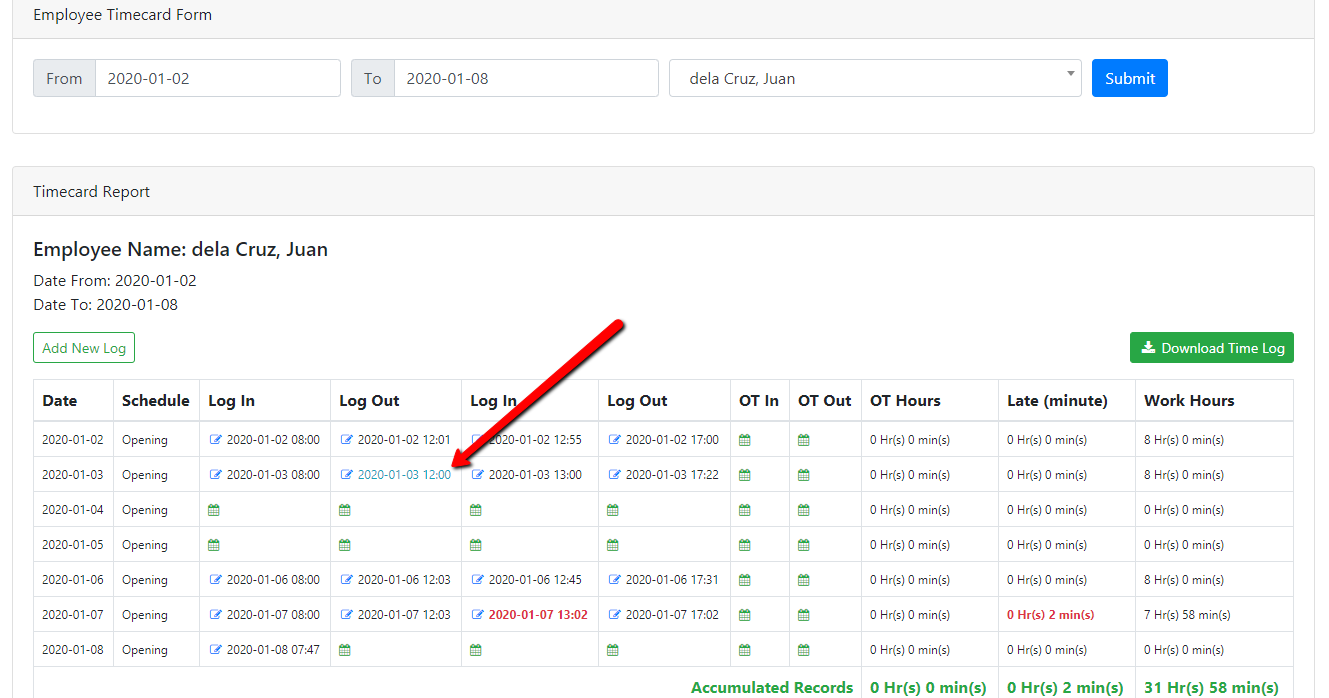Click the To date field 2020-01-08

pyautogui.click(x=526, y=78)
